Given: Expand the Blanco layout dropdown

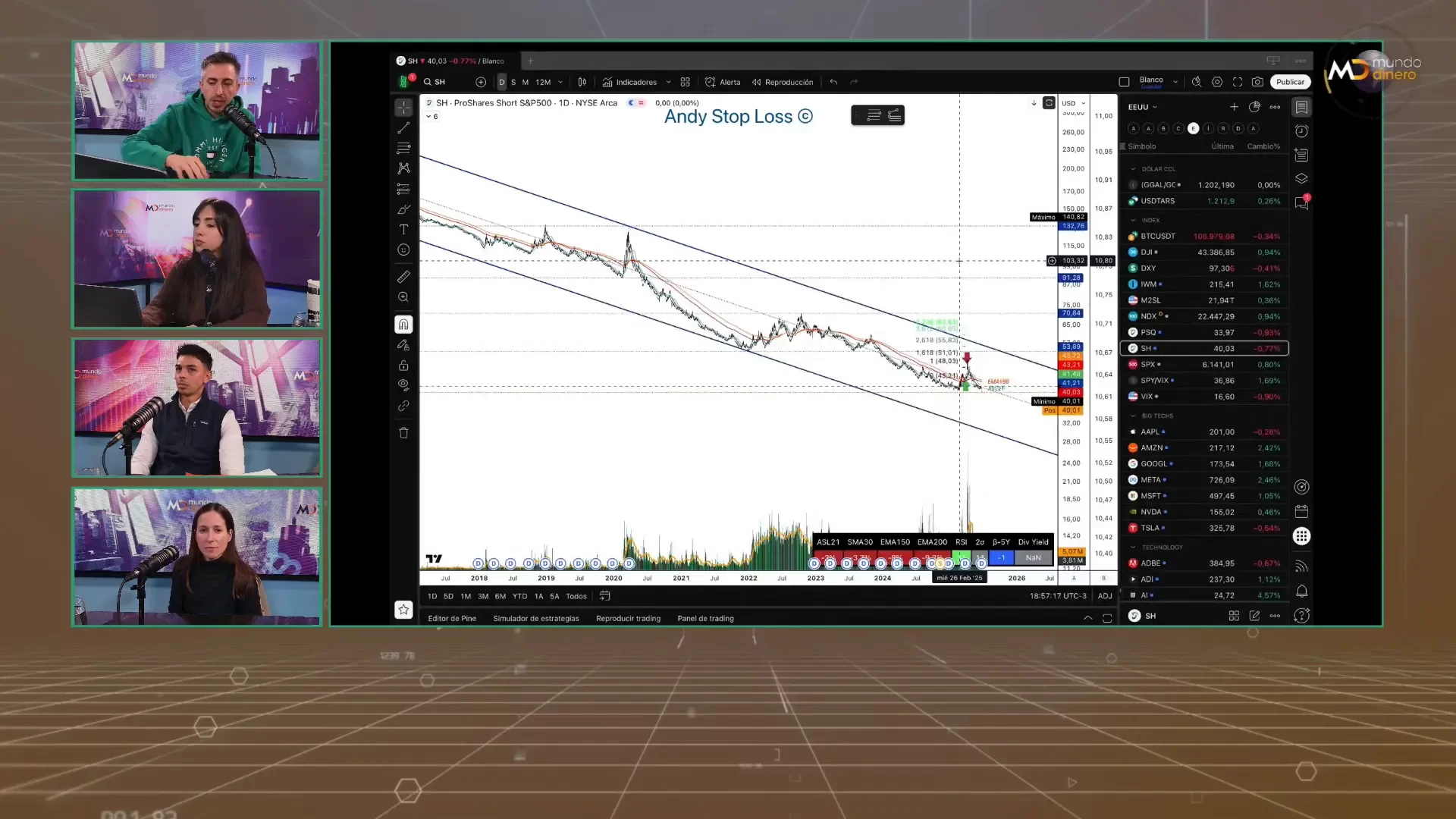Looking at the screenshot, I should click(1175, 82).
